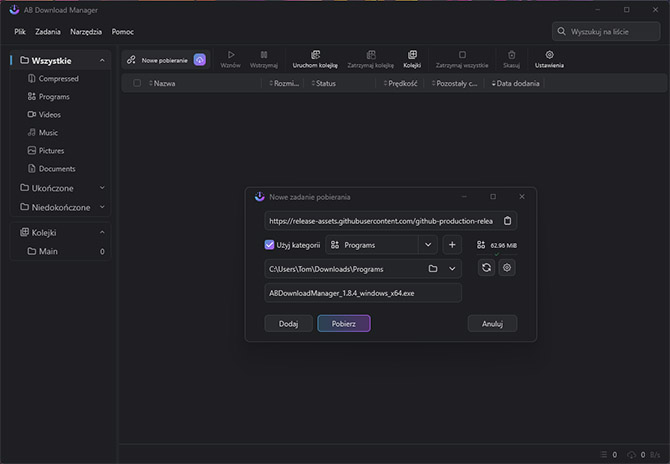This screenshot has width=670, height=464.
Task: Click the paste URL clipboard icon
Action: coord(507,221)
